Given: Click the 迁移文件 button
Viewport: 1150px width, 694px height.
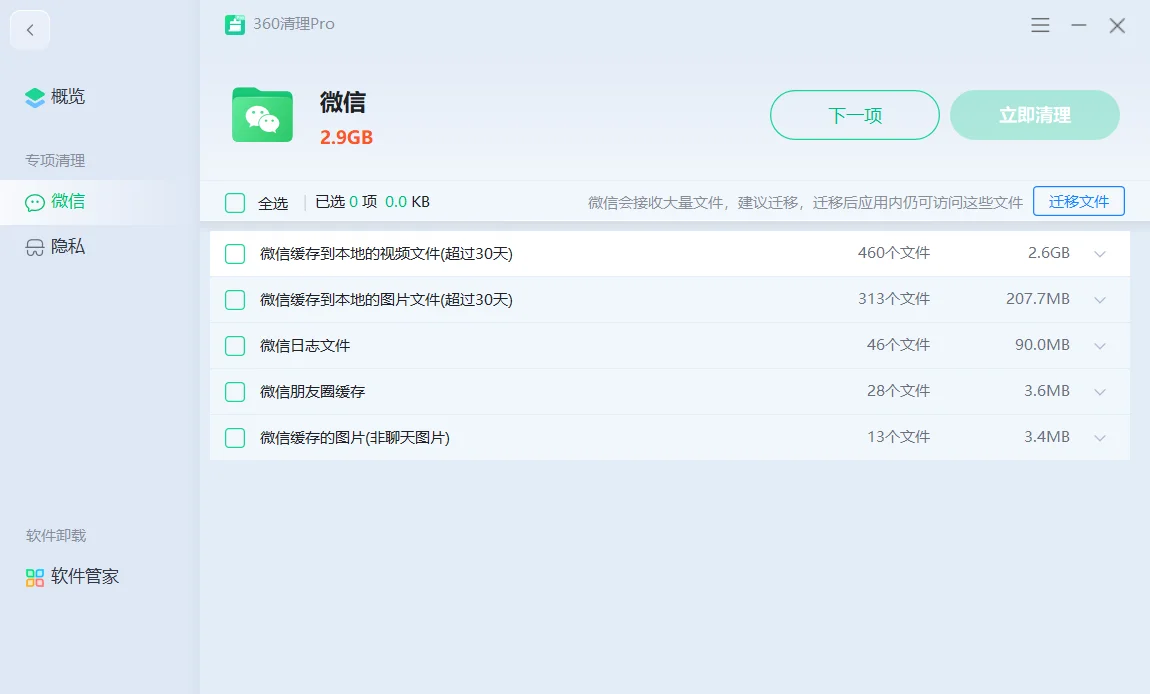Looking at the screenshot, I should 1078,202.
